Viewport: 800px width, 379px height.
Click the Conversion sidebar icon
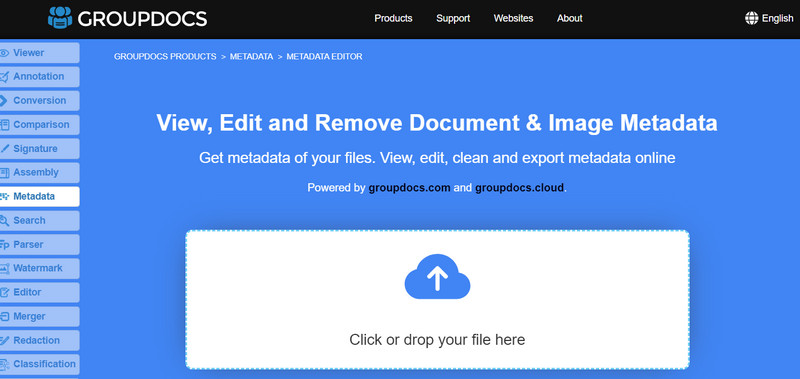point(4,101)
